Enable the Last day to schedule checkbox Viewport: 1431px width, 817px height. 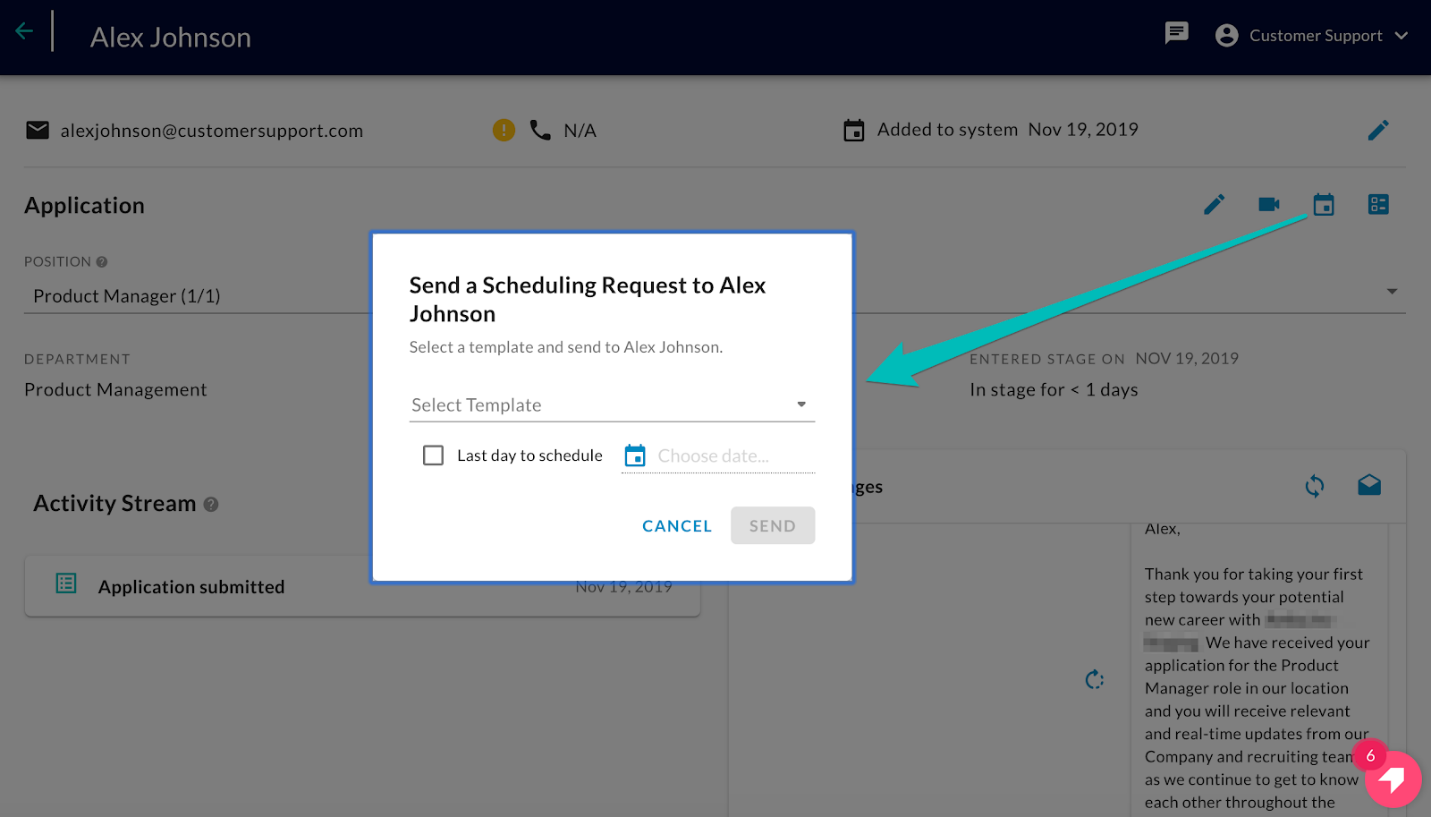coord(433,456)
